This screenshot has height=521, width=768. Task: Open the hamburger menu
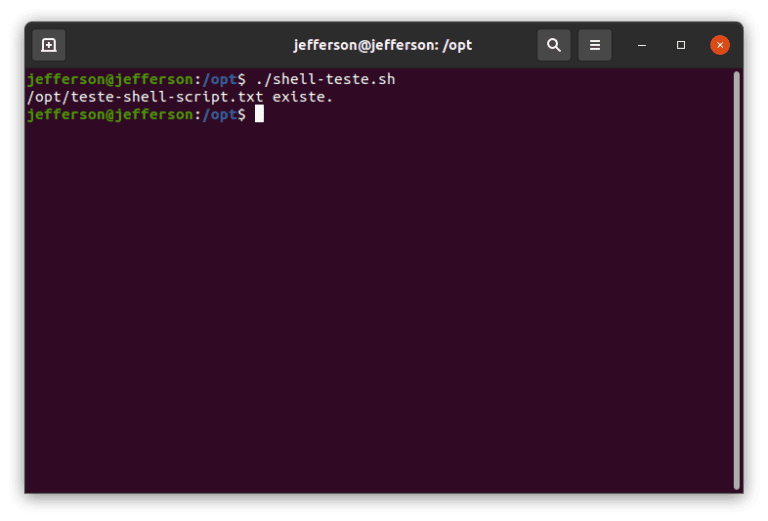pyautogui.click(x=595, y=45)
